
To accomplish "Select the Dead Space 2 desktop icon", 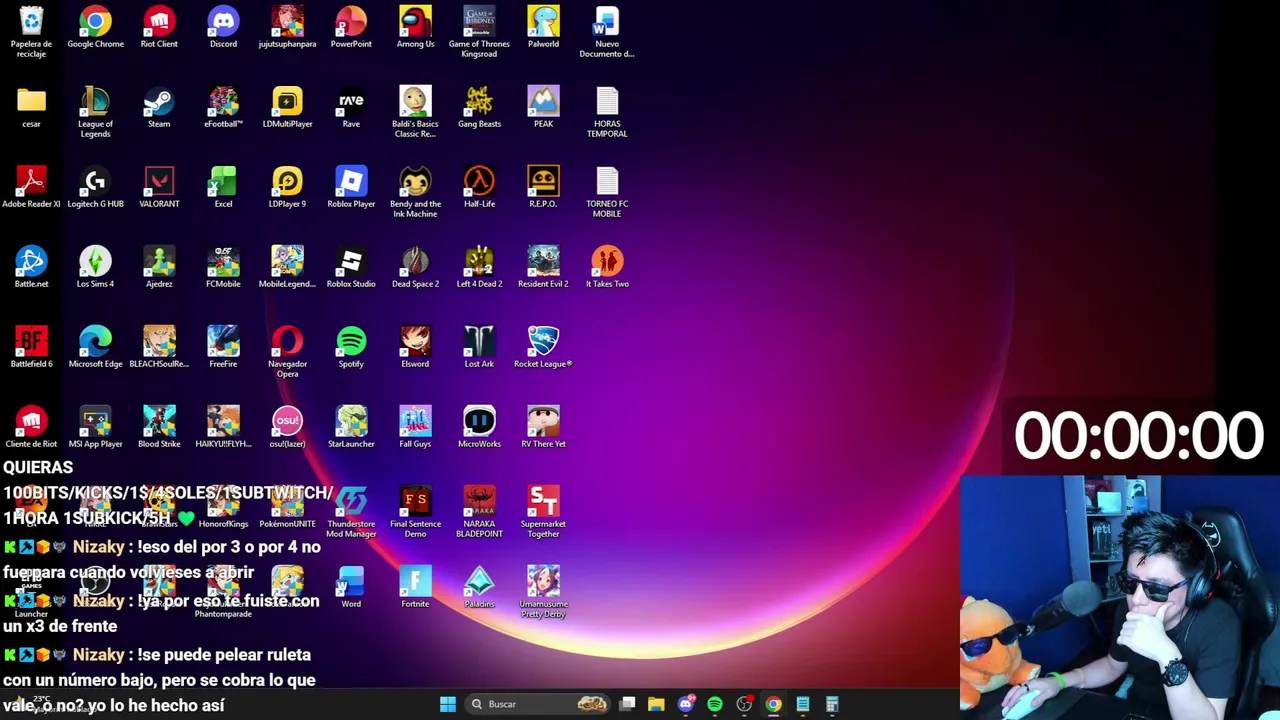I will coord(415,268).
